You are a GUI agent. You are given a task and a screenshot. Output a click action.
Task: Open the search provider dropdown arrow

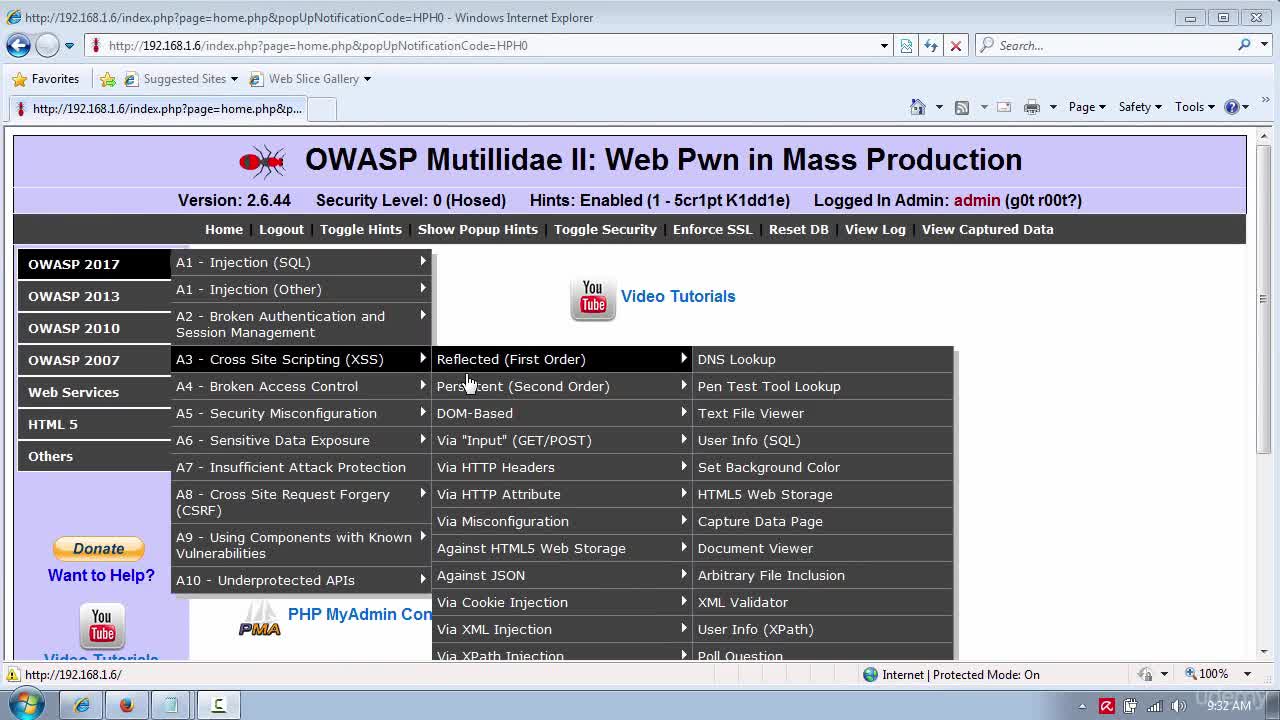coord(1262,45)
